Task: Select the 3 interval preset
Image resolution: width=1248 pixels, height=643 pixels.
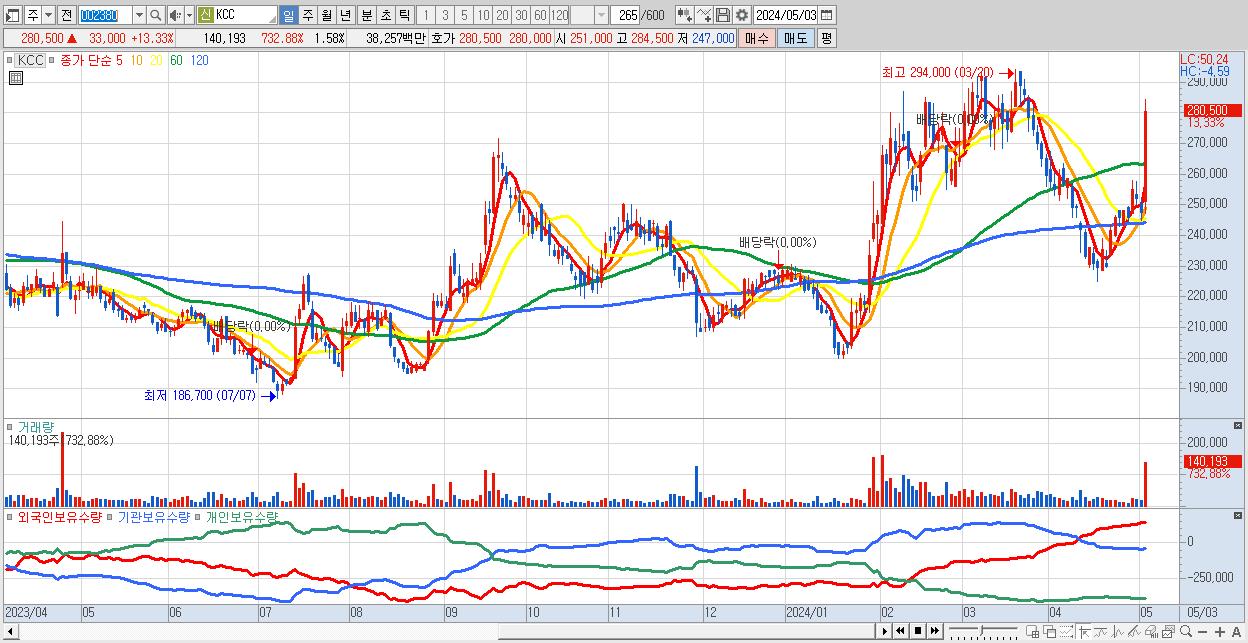Action: coord(445,15)
